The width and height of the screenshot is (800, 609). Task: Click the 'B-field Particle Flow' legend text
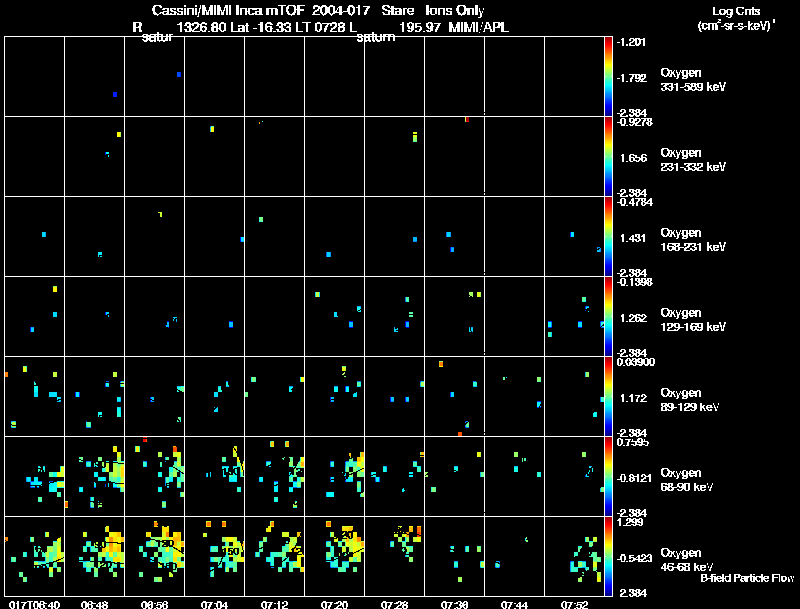(x=747, y=578)
